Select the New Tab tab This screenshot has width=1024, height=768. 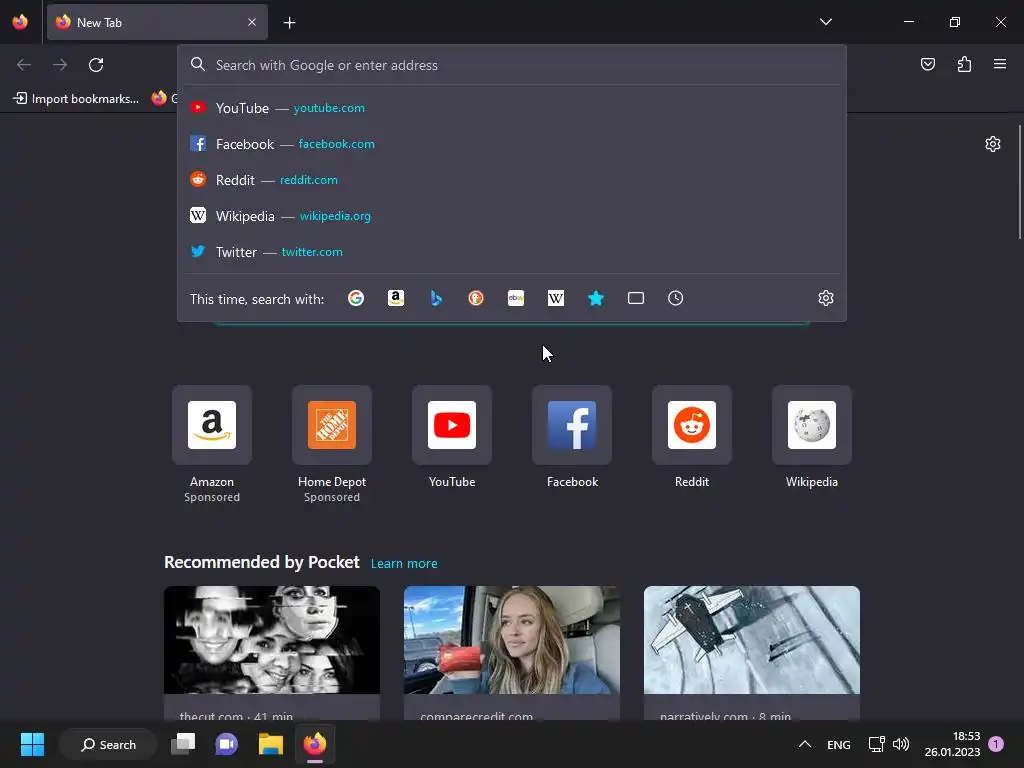point(157,22)
